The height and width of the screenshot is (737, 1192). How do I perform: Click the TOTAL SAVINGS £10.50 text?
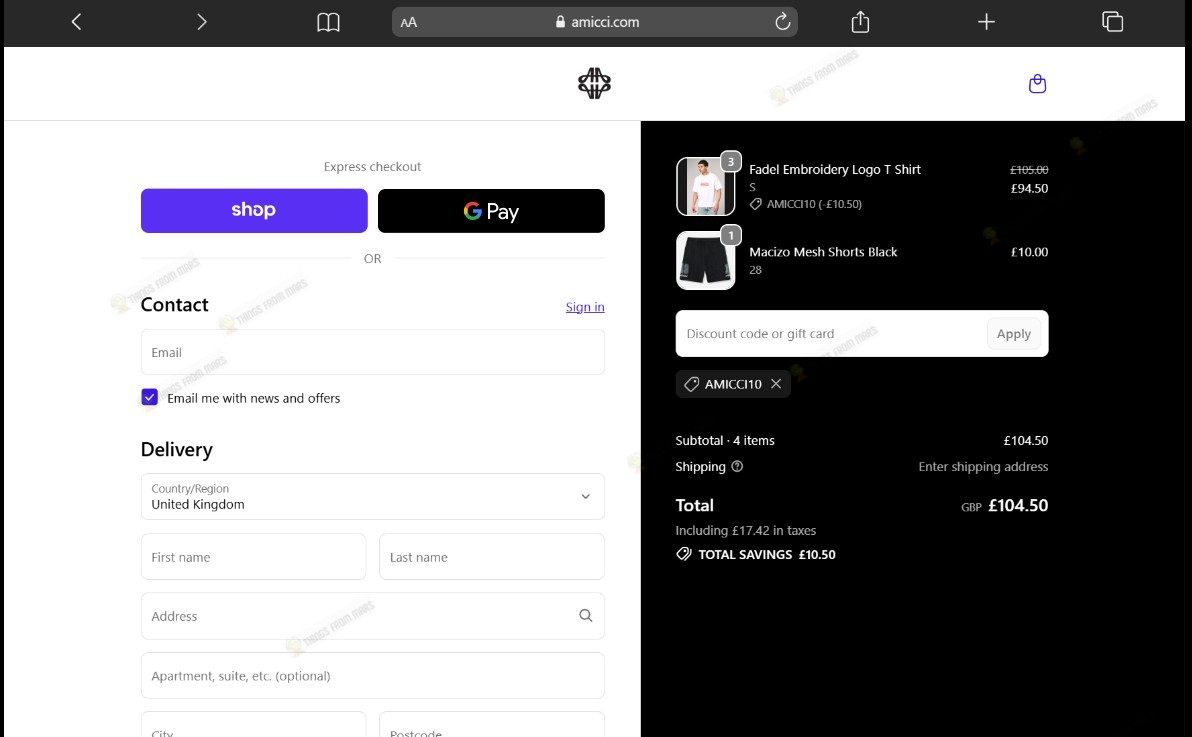click(766, 554)
